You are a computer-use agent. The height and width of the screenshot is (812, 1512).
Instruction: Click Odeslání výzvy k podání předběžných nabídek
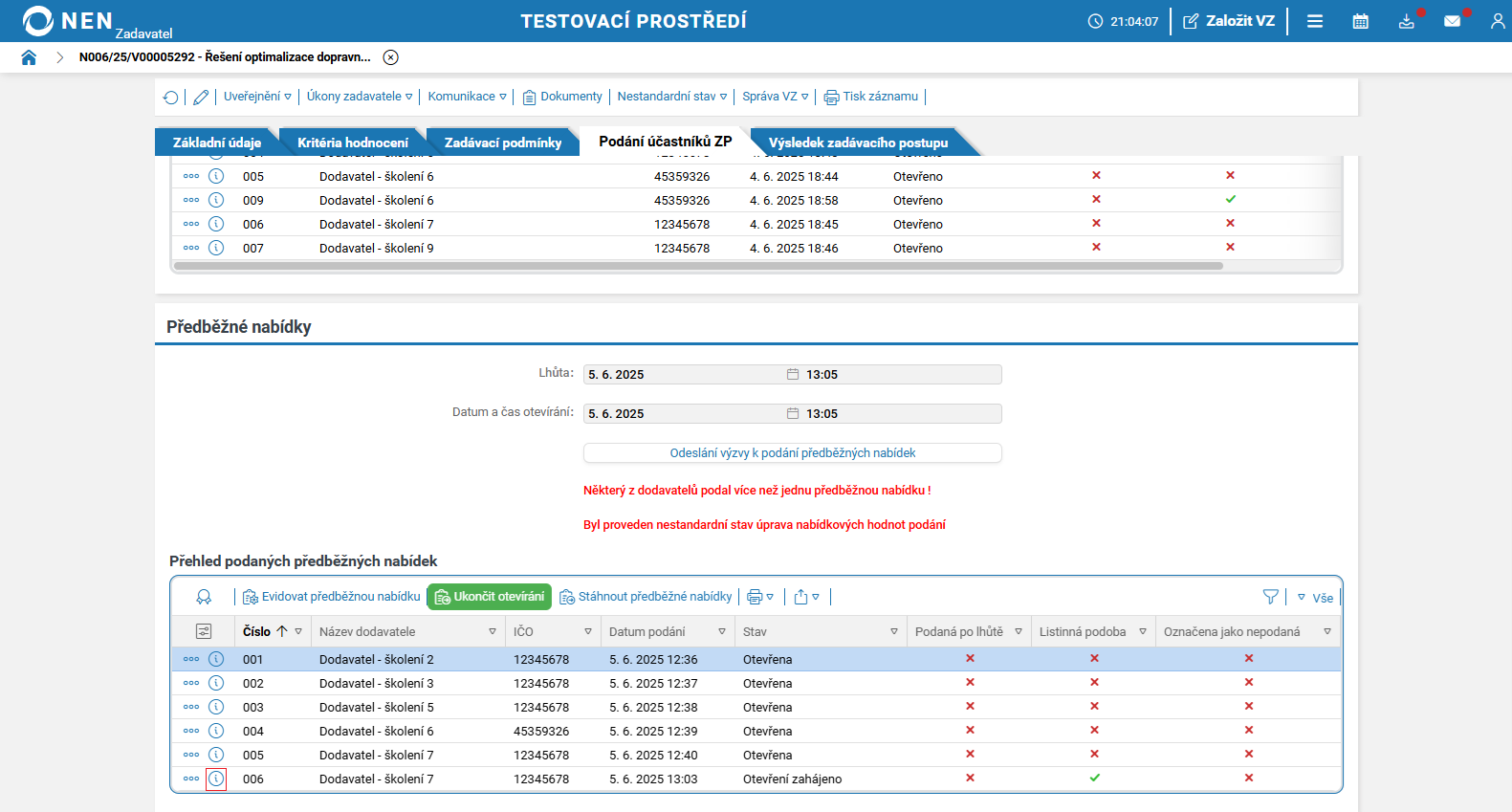pyautogui.click(x=793, y=452)
